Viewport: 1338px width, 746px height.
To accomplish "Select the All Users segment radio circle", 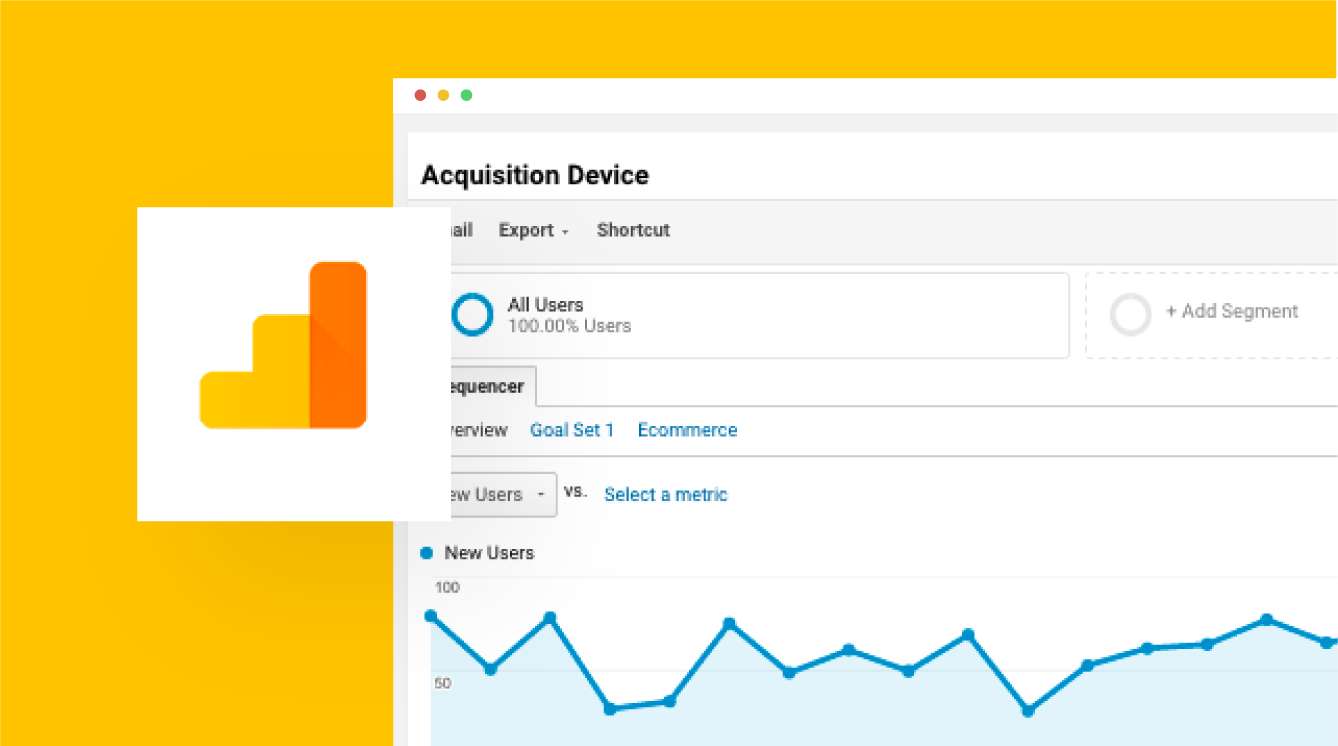I will point(471,314).
